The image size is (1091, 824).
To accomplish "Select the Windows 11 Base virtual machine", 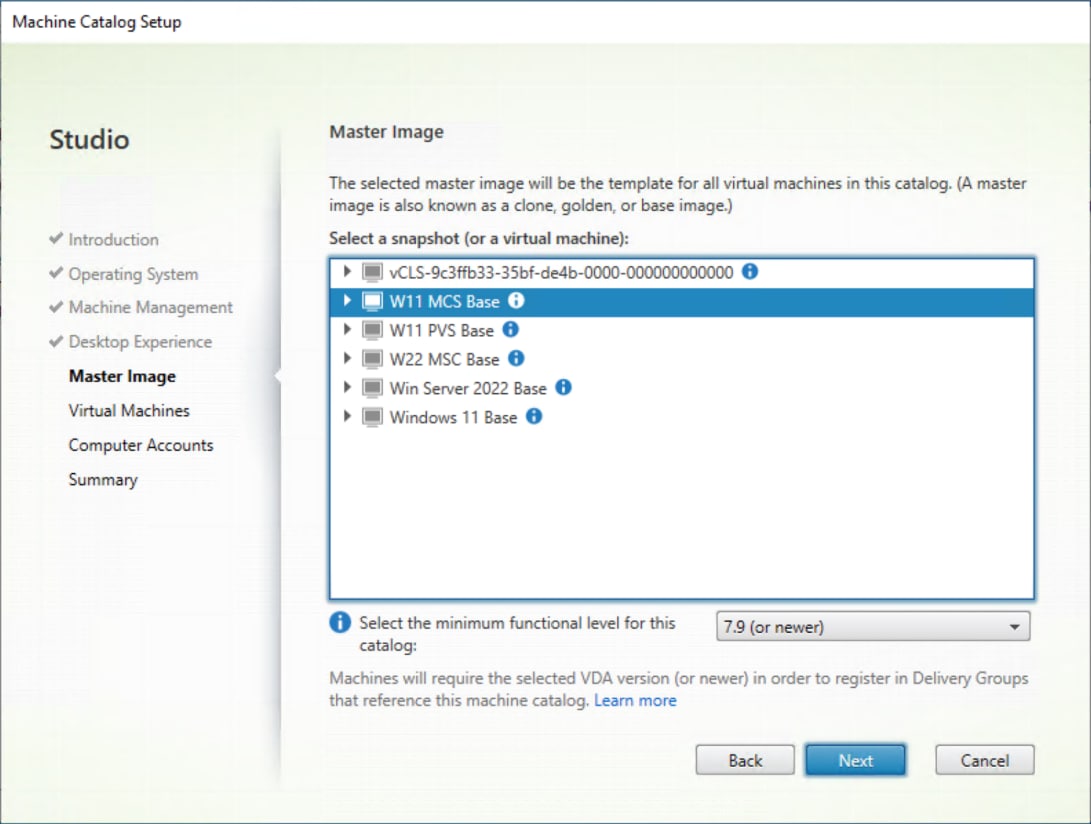I will tap(682, 418).
